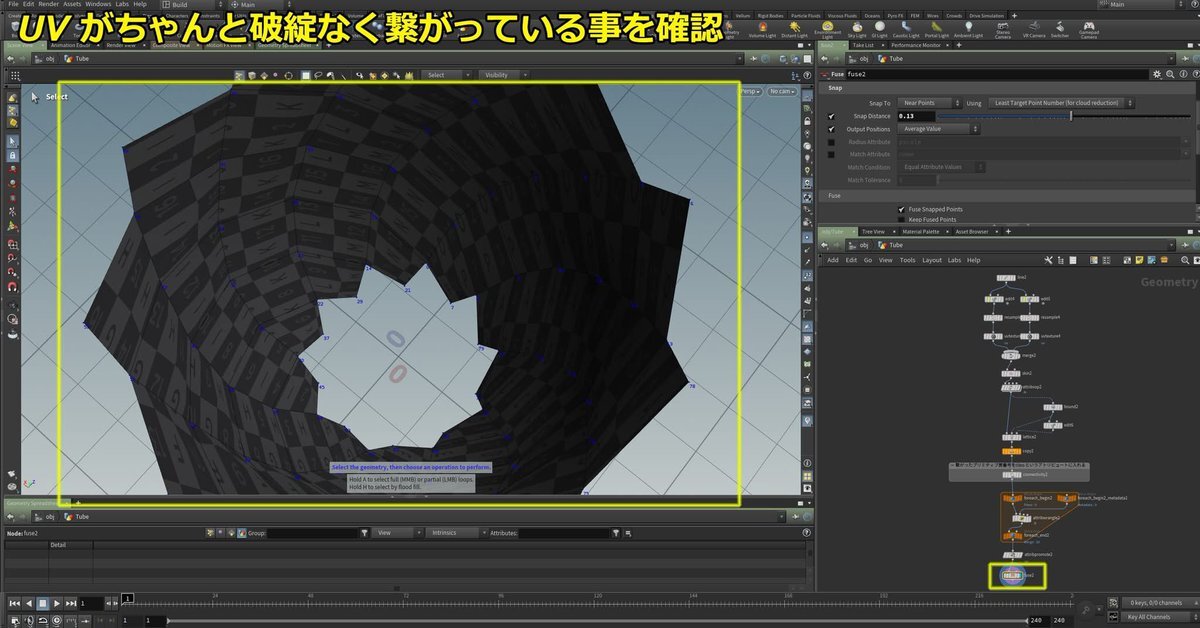
Task: Uncheck Fuse Snapped Points
Action: coord(901,209)
